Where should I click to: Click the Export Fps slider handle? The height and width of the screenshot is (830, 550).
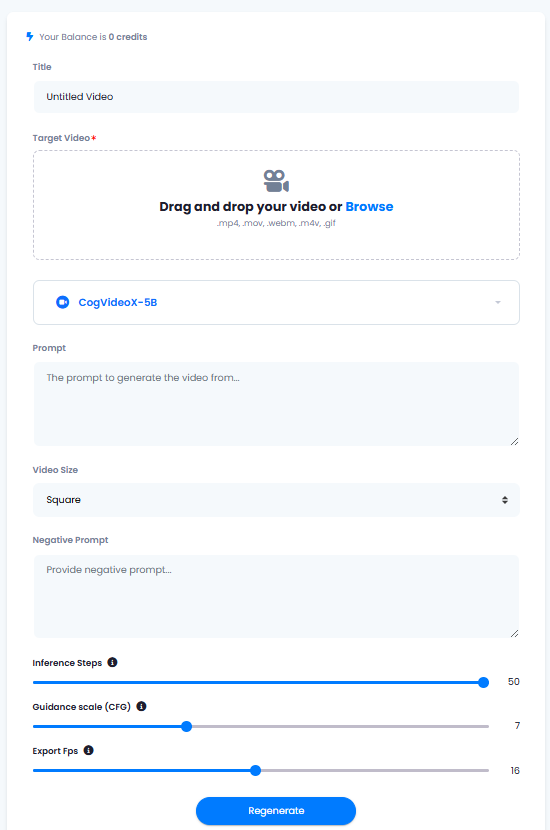[x=256, y=770]
